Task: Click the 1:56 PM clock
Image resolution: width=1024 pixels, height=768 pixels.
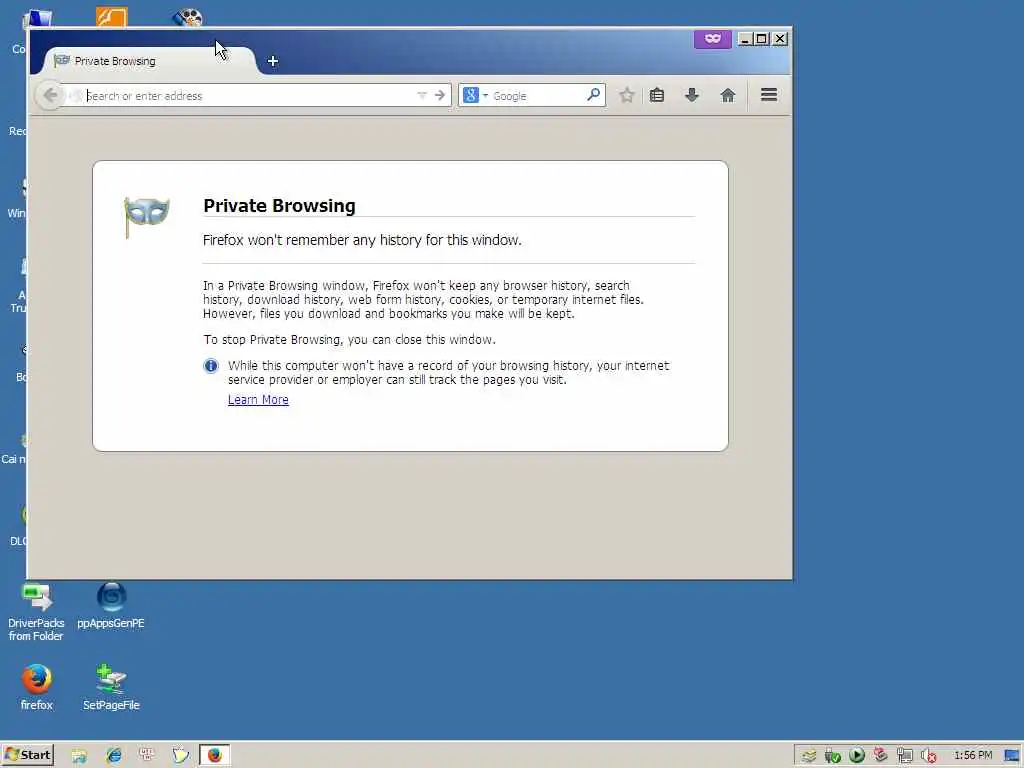Action: (x=973, y=755)
